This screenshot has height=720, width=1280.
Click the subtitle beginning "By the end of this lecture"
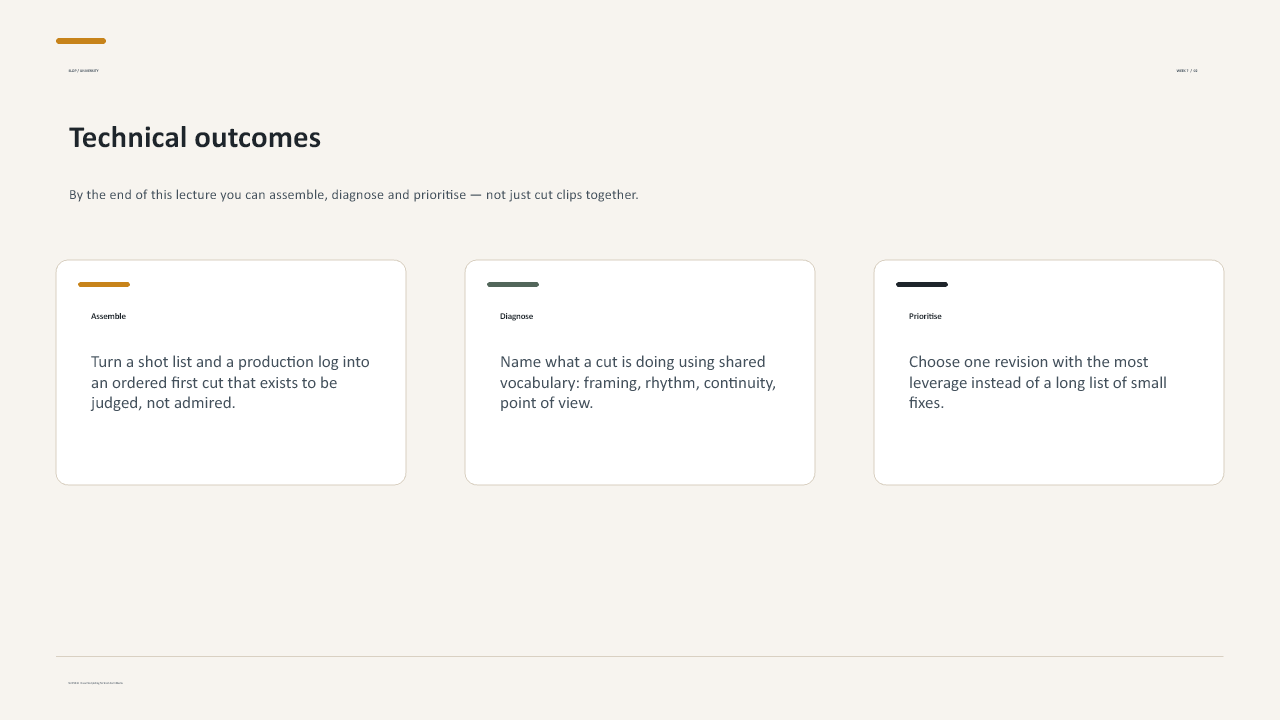click(354, 195)
